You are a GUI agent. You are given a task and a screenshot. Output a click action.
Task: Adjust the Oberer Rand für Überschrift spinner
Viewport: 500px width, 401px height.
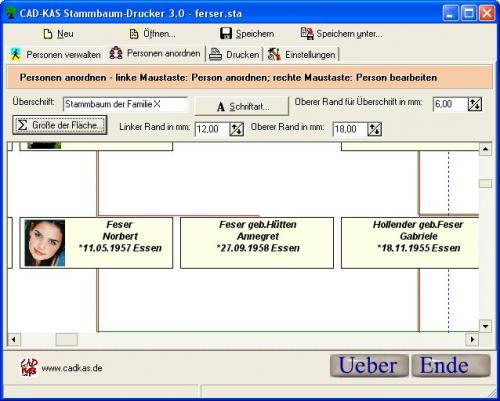475,104
